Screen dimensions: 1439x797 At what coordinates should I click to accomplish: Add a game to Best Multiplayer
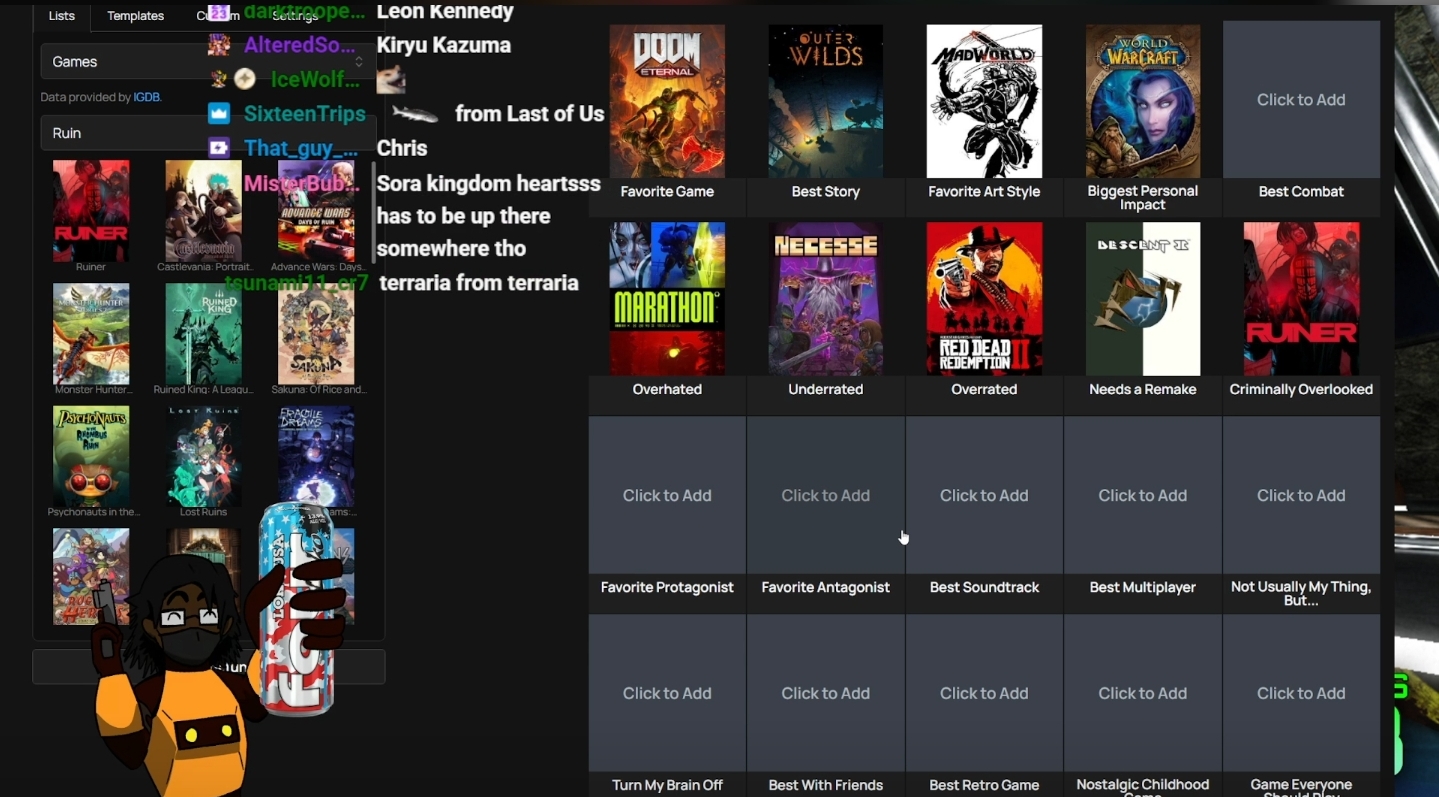(x=1143, y=496)
